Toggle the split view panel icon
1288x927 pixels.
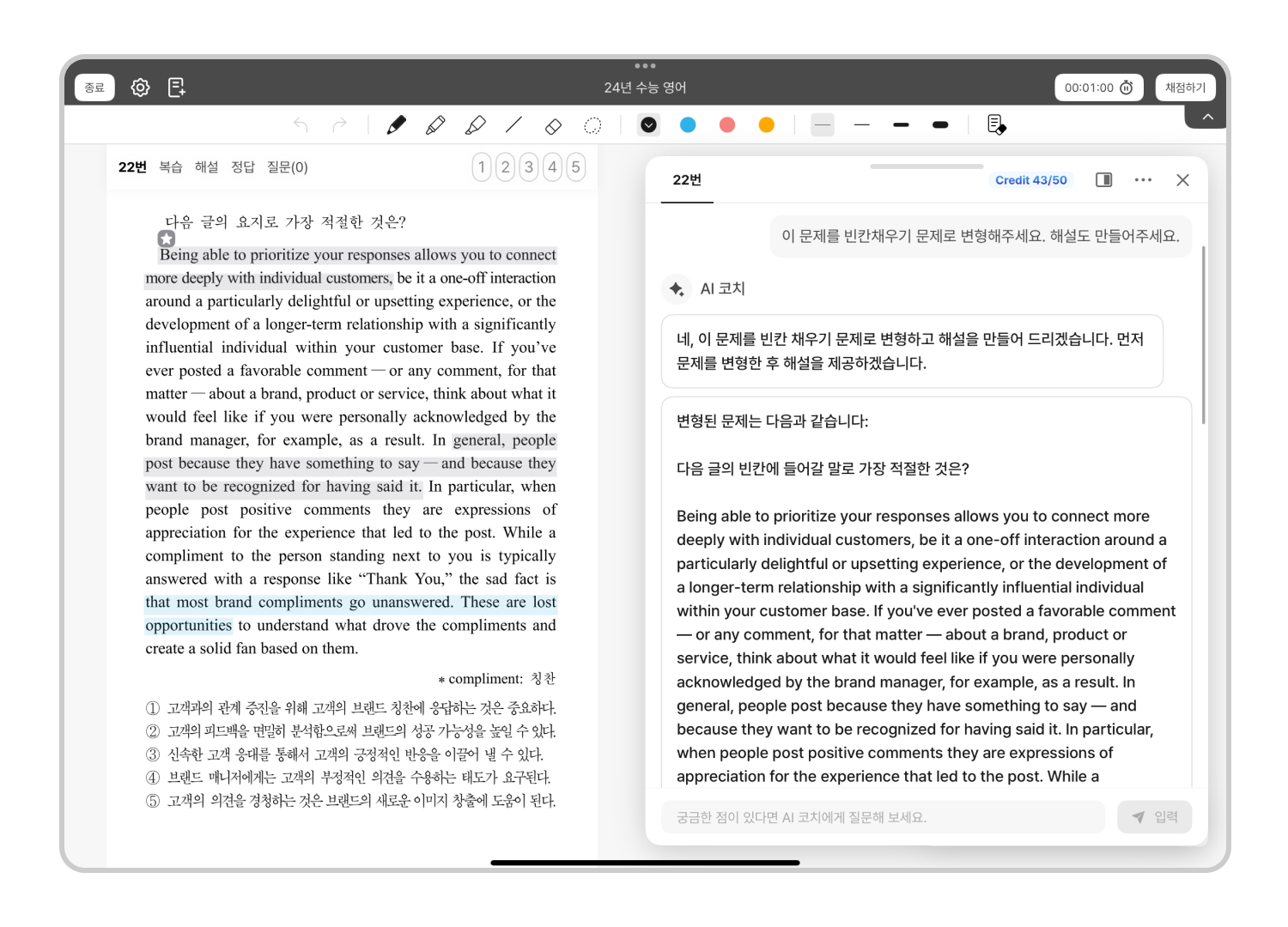(1104, 179)
